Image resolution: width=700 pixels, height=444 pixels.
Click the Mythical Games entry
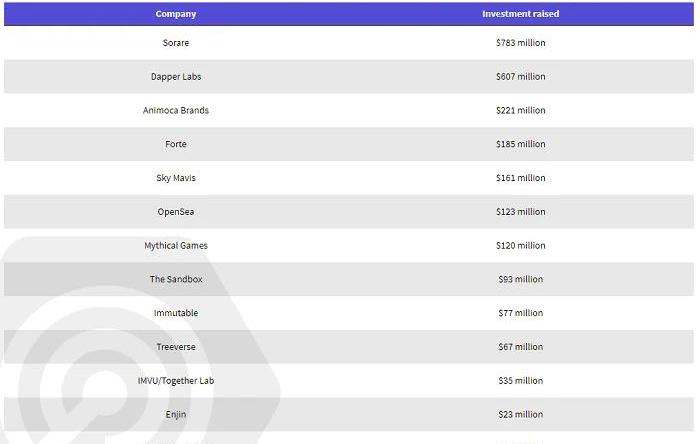(175, 246)
